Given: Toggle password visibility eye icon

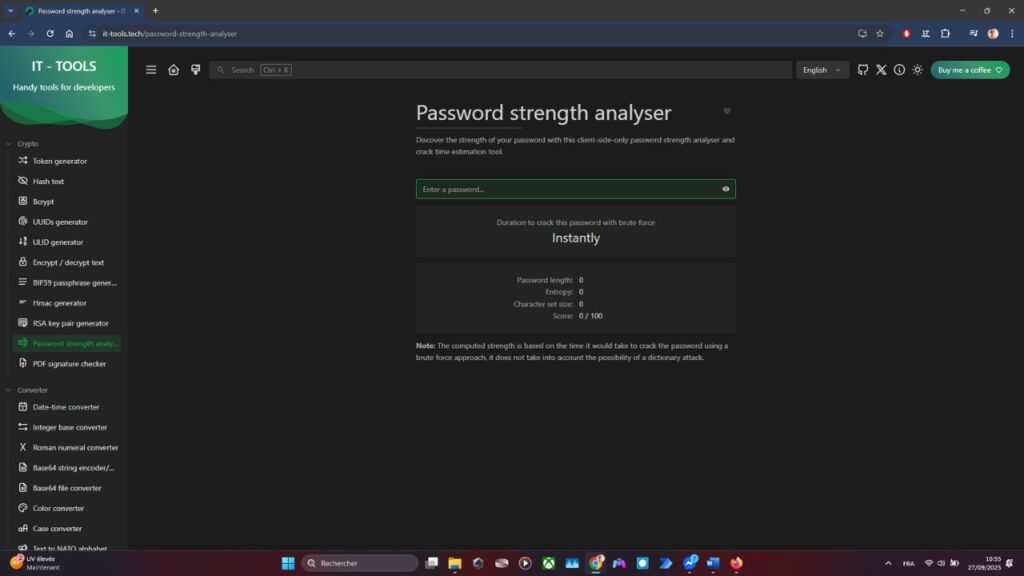Looking at the screenshot, I should coord(725,189).
